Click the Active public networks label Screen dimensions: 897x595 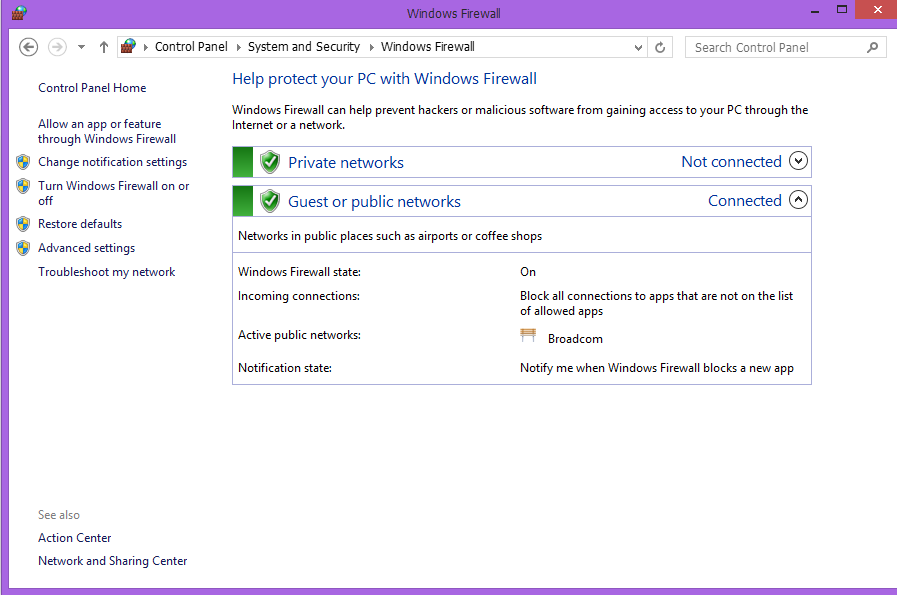tap(299, 335)
